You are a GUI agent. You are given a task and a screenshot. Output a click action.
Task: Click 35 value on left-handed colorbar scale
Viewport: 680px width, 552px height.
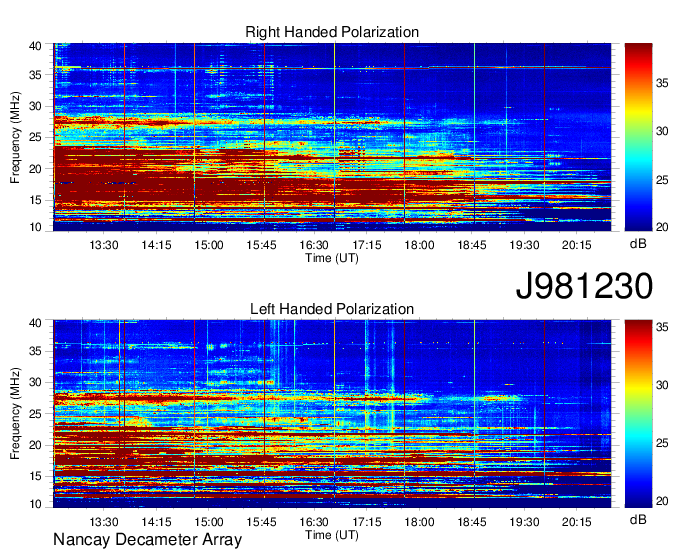[x=662, y=327]
